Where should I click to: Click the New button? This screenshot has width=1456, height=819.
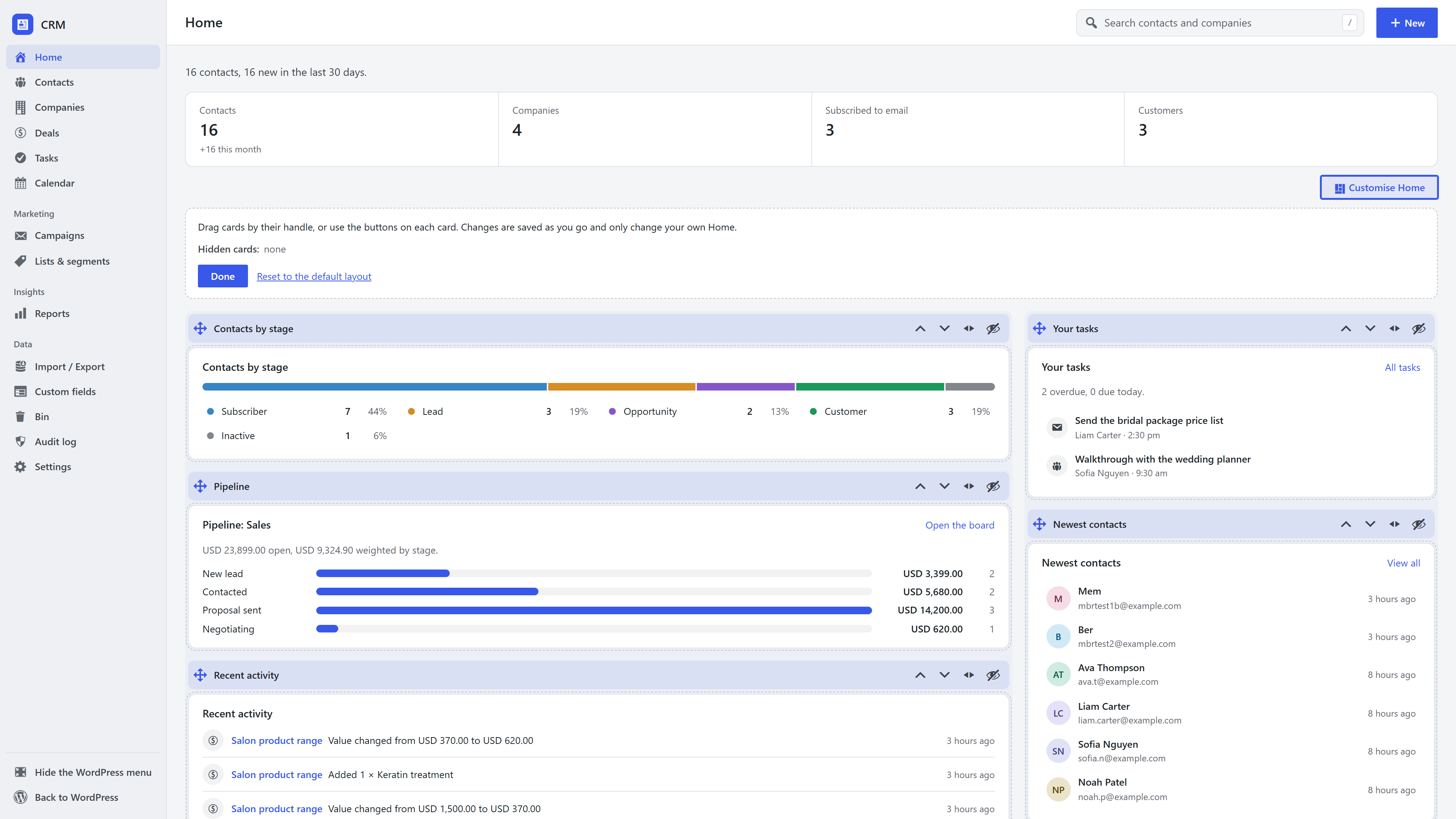(1407, 23)
